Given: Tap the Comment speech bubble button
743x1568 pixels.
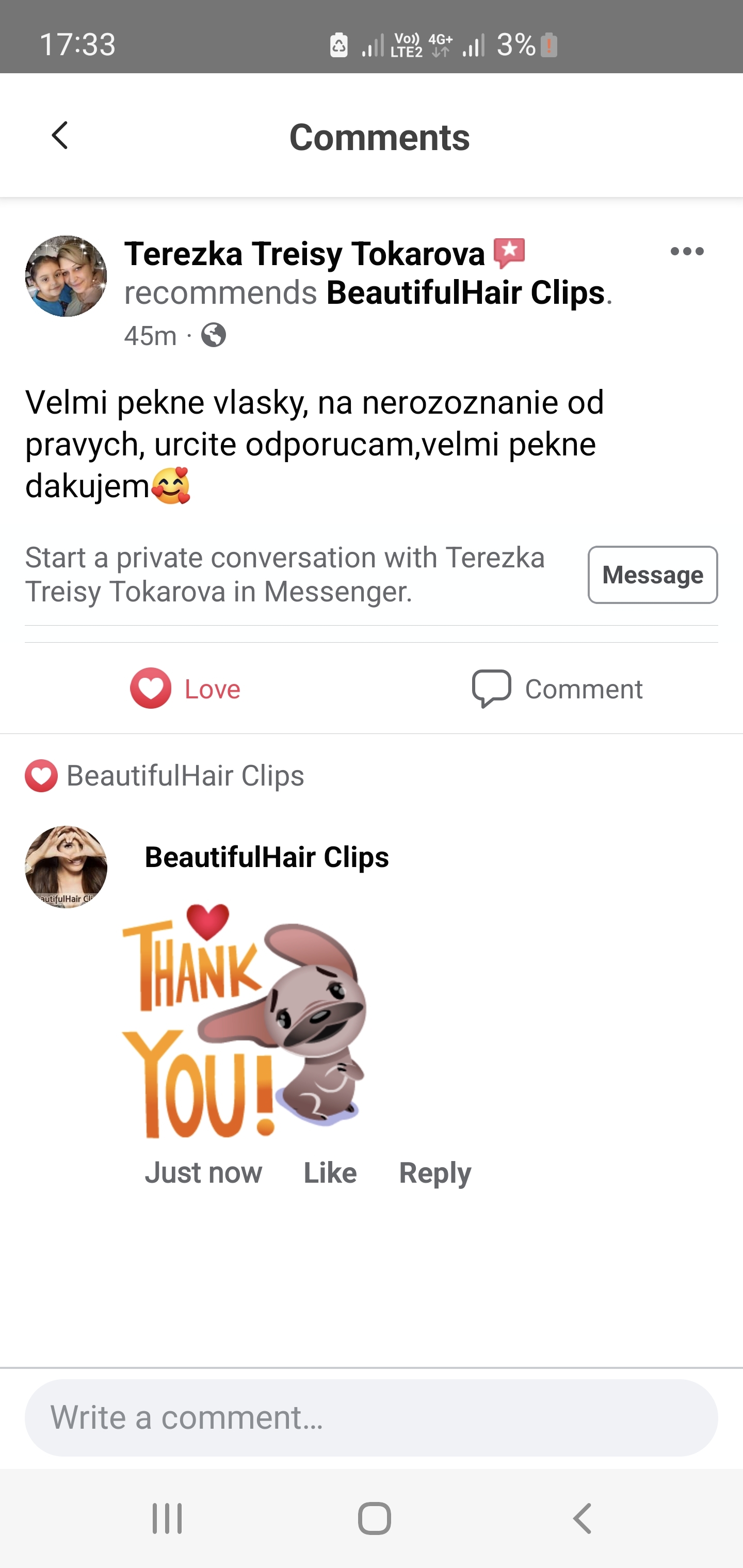Looking at the screenshot, I should point(557,689).
